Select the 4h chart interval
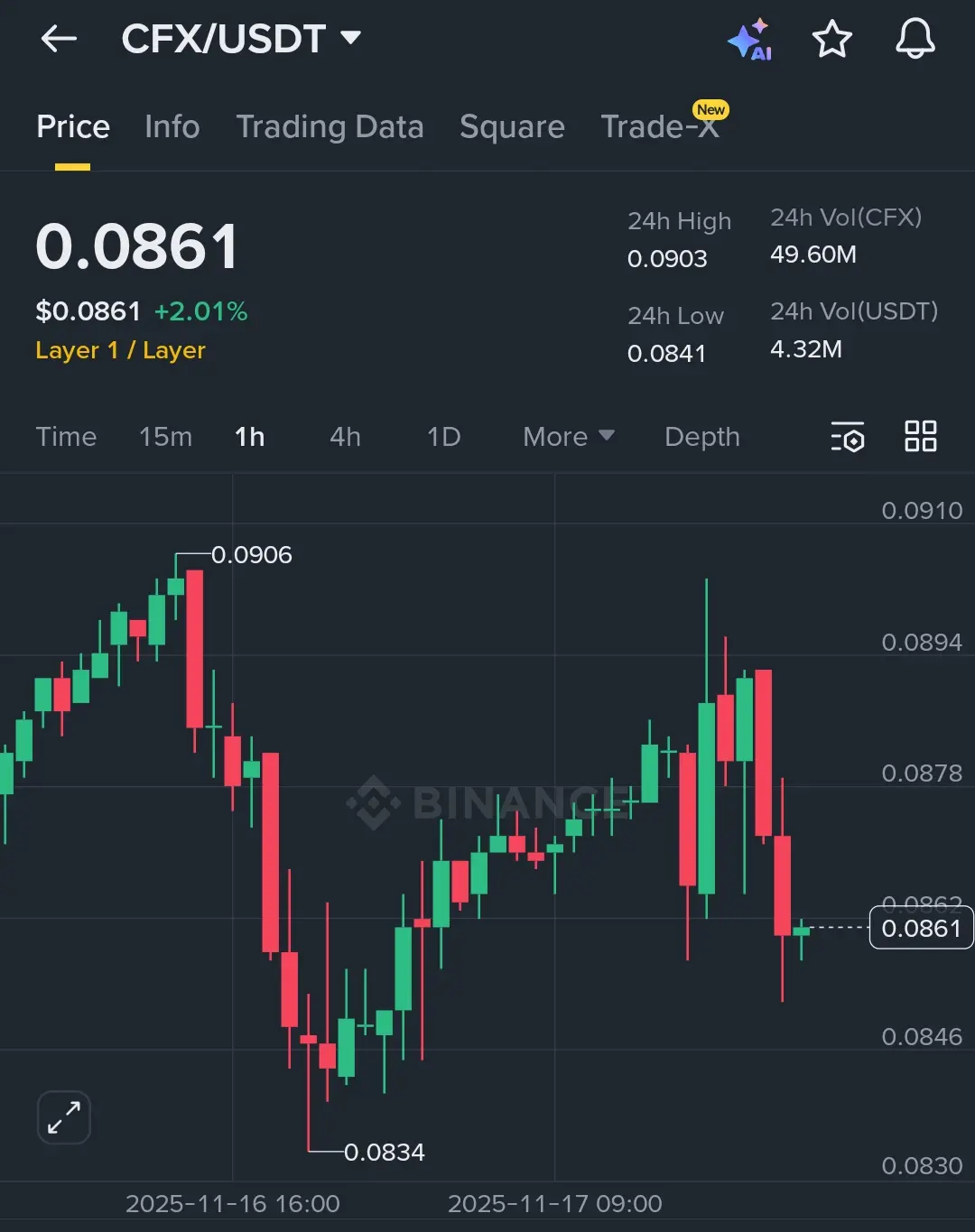The width and height of the screenshot is (975, 1232). coord(346,437)
